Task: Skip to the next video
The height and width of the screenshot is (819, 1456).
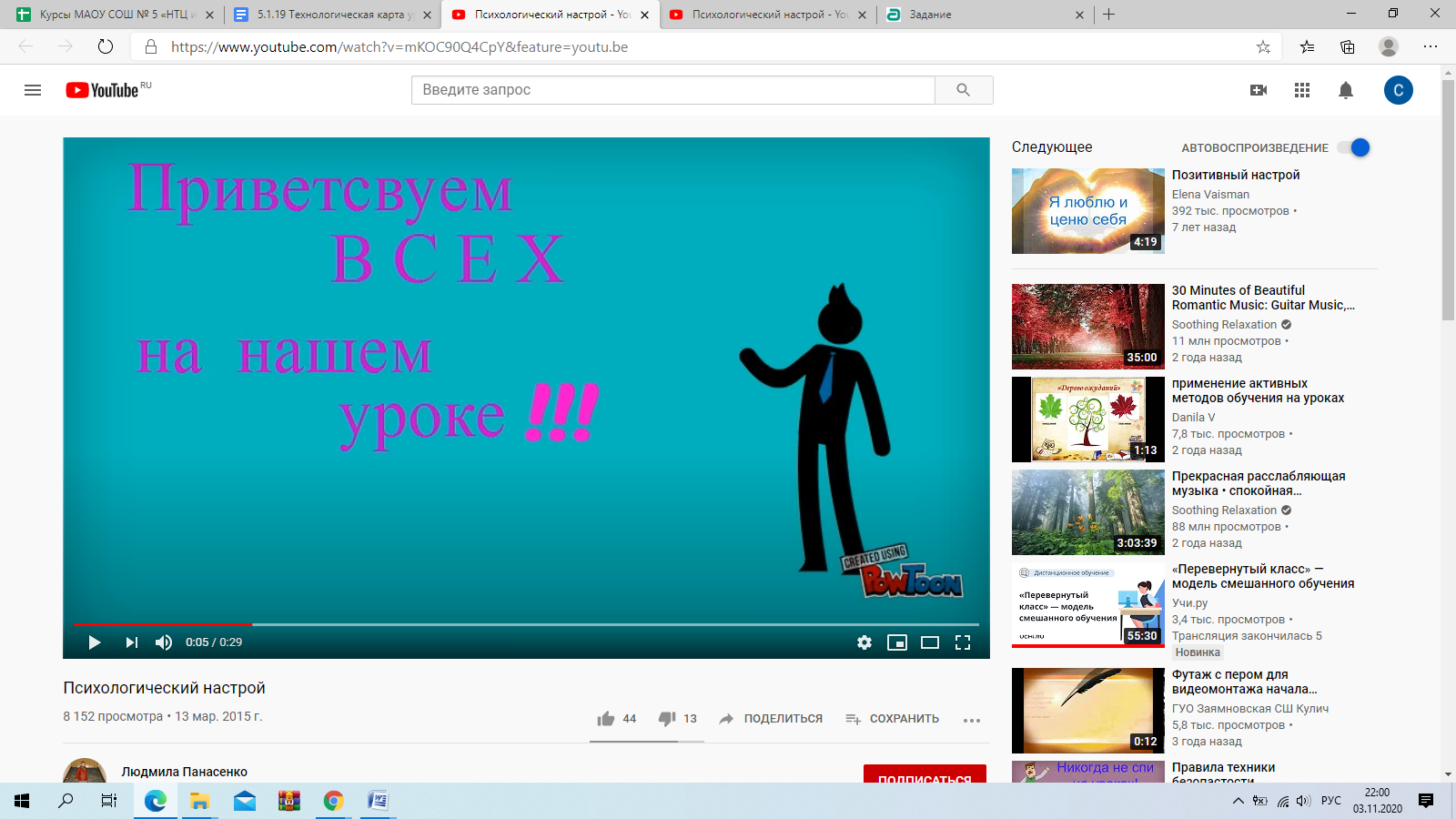Action: tap(132, 642)
